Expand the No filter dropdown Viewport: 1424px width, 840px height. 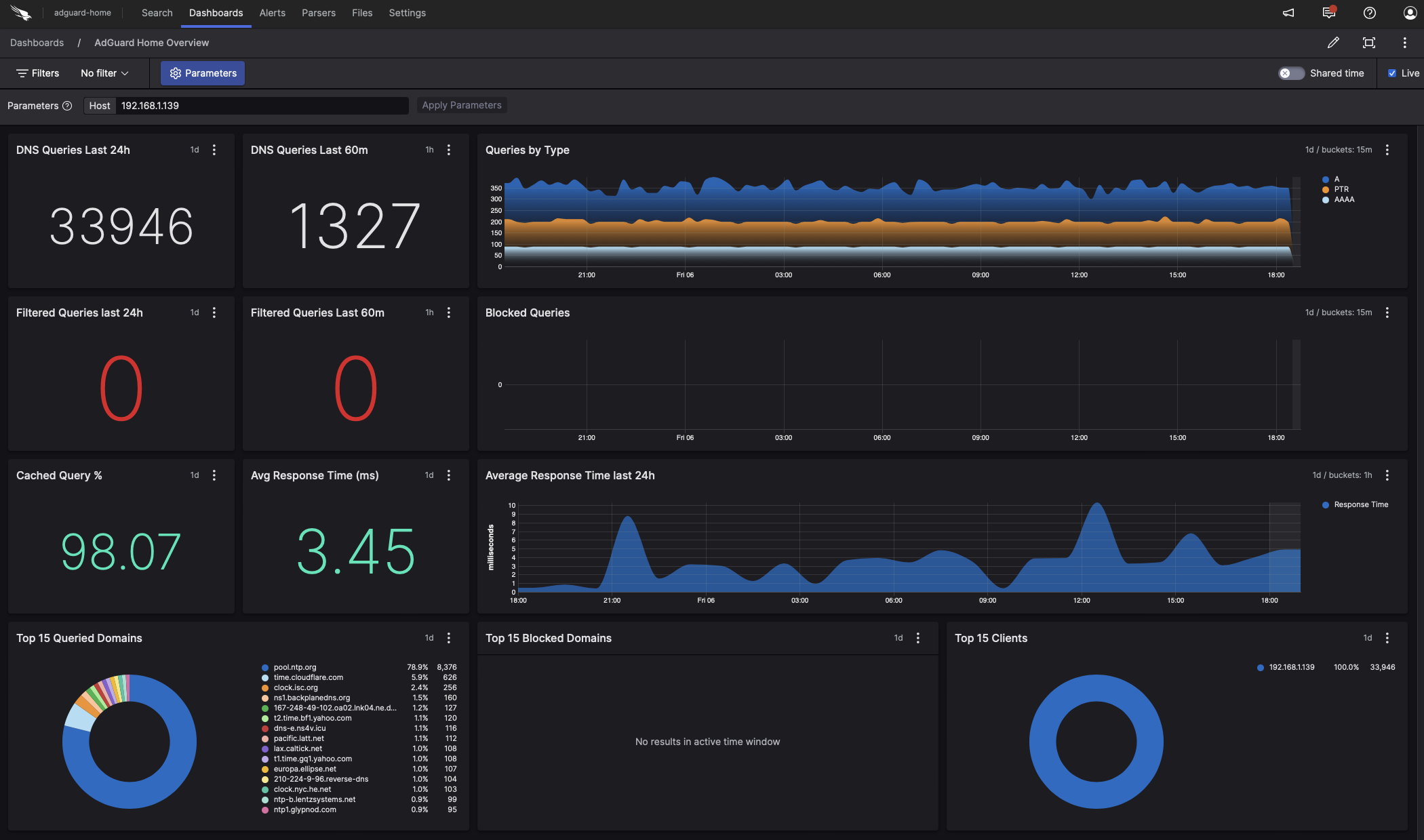click(x=104, y=73)
